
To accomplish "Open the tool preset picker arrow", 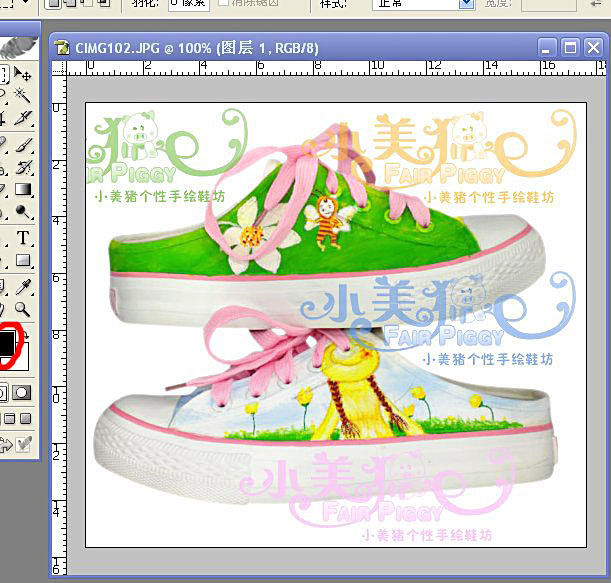I will tap(26, 2).
